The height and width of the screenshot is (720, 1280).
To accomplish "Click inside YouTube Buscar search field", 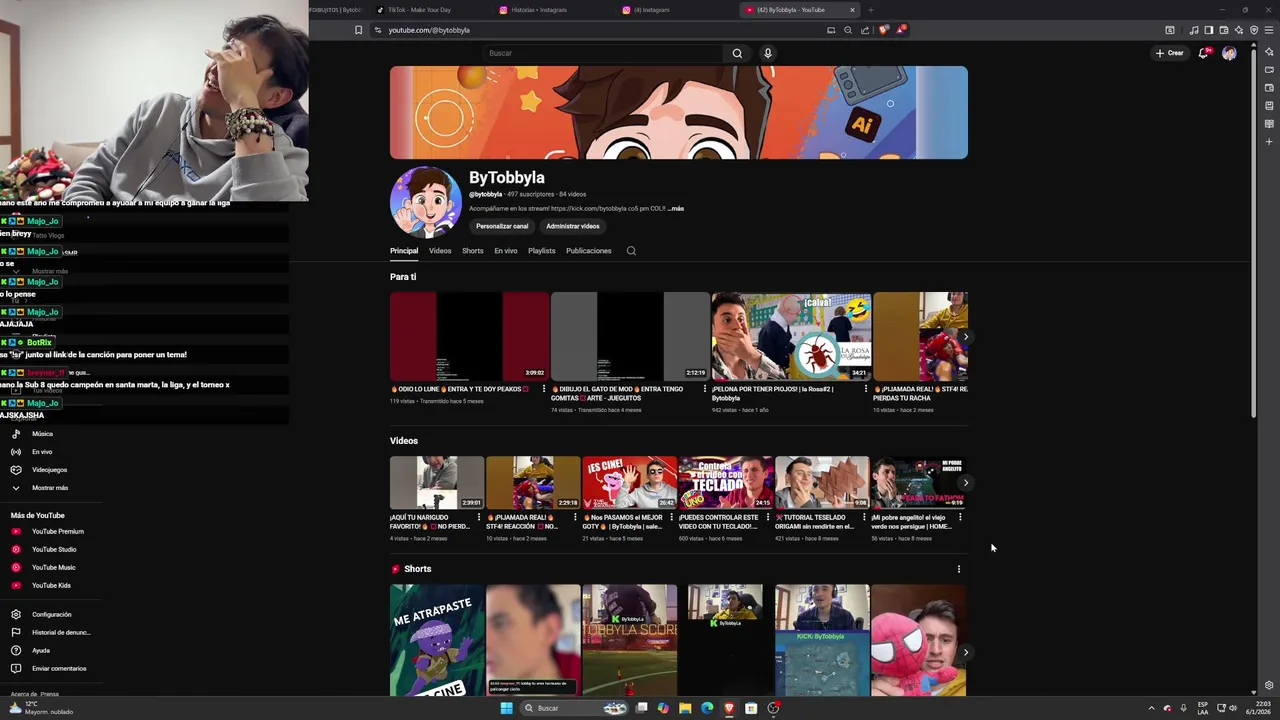I will 604,53.
